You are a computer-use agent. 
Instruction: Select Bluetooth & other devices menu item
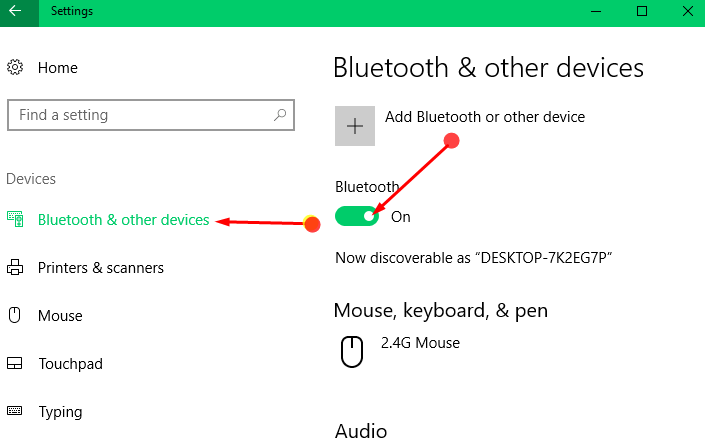click(x=124, y=220)
